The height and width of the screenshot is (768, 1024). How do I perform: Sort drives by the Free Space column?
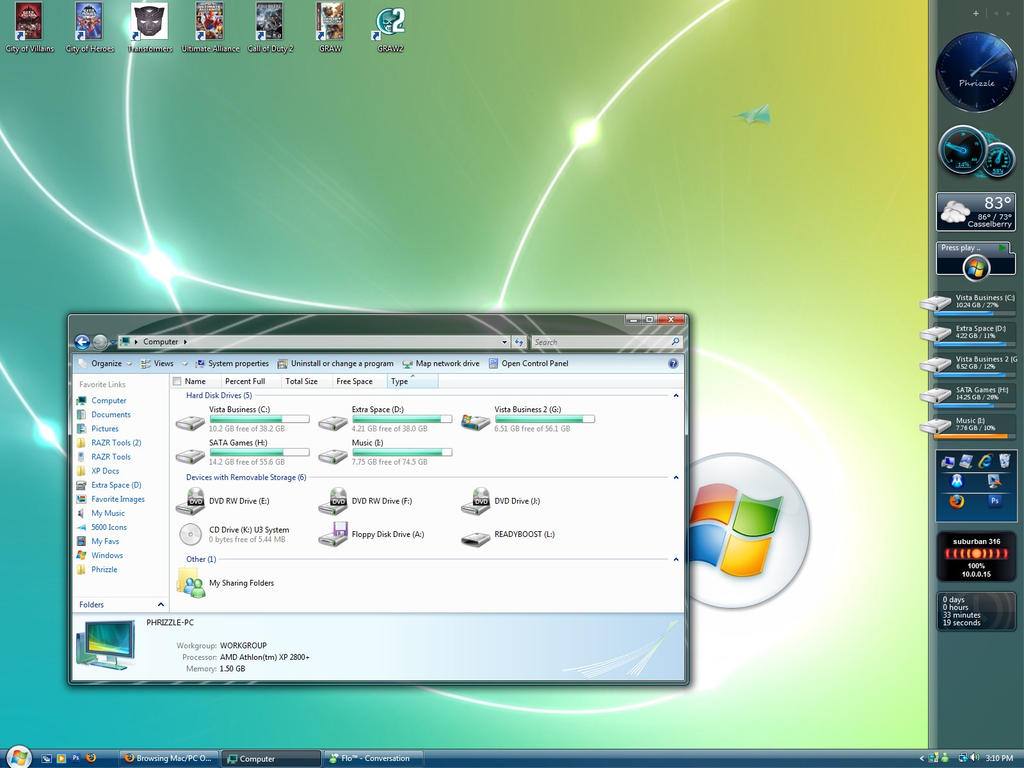[x=354, y=381]
